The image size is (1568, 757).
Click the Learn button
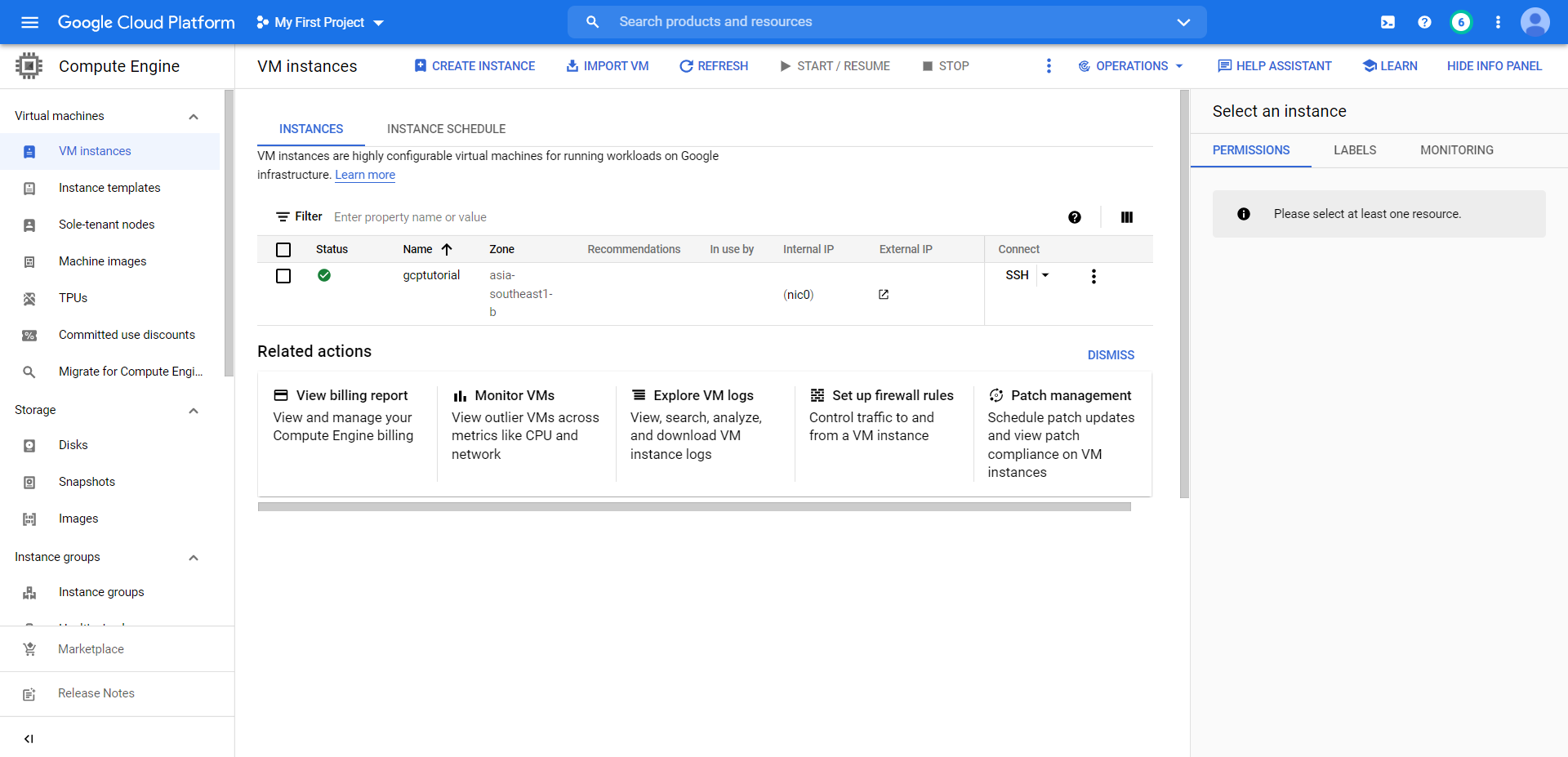pos(1390,66)
